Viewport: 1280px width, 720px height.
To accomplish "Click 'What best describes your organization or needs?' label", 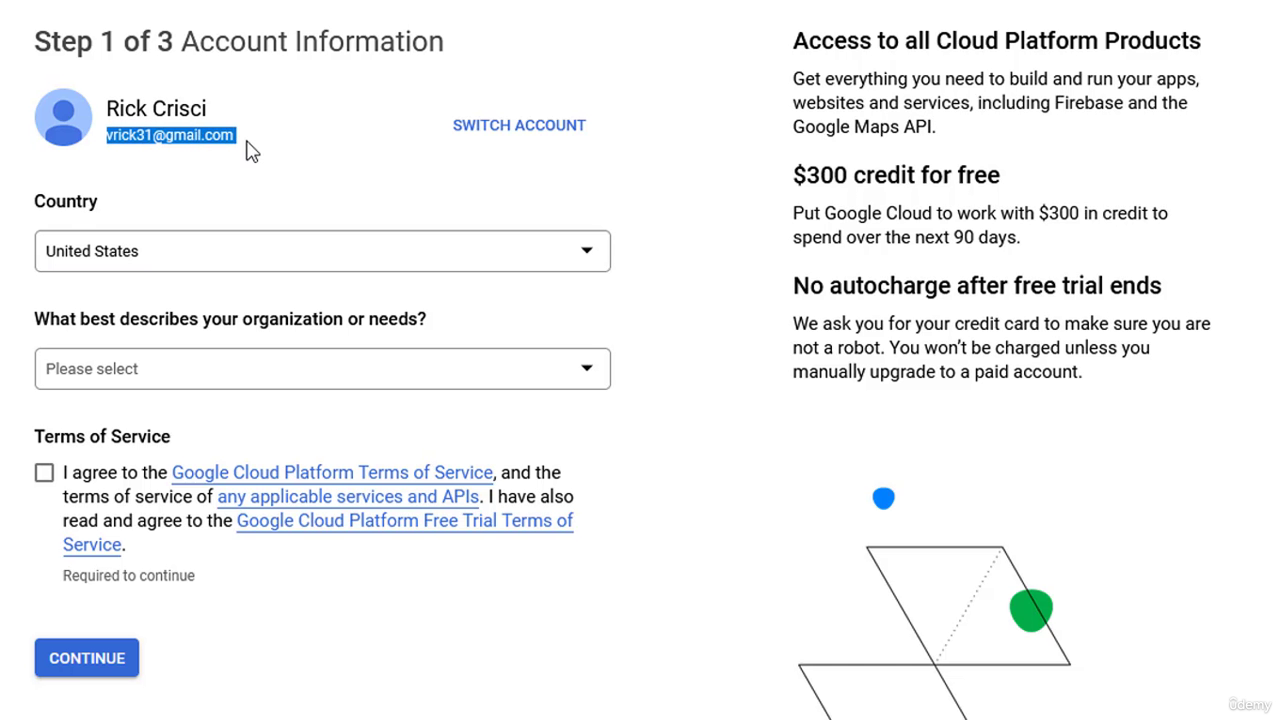I will coord(230,319).
